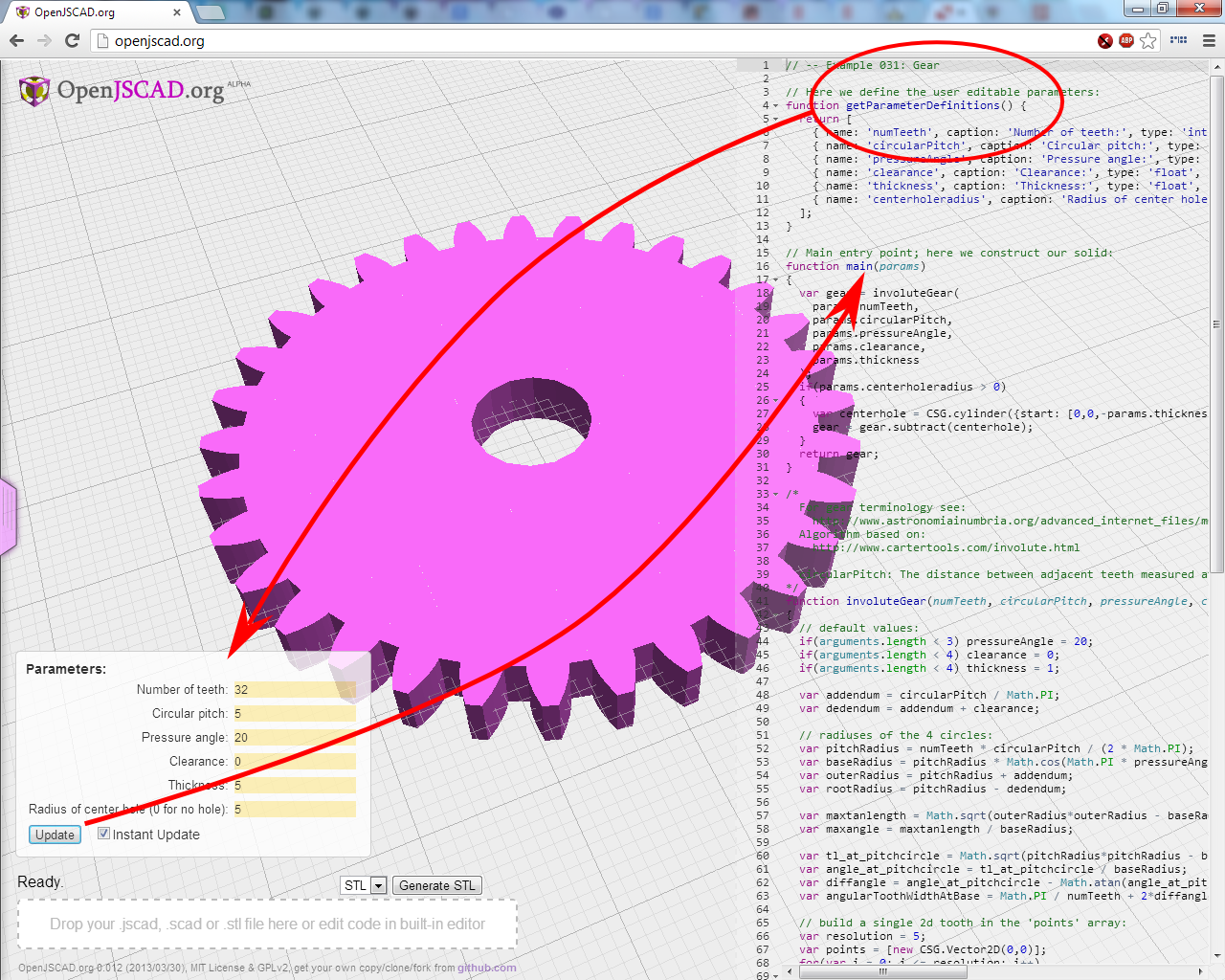
Task: Bookmark page with the star icon
Action: click(x=1148, y=40)
